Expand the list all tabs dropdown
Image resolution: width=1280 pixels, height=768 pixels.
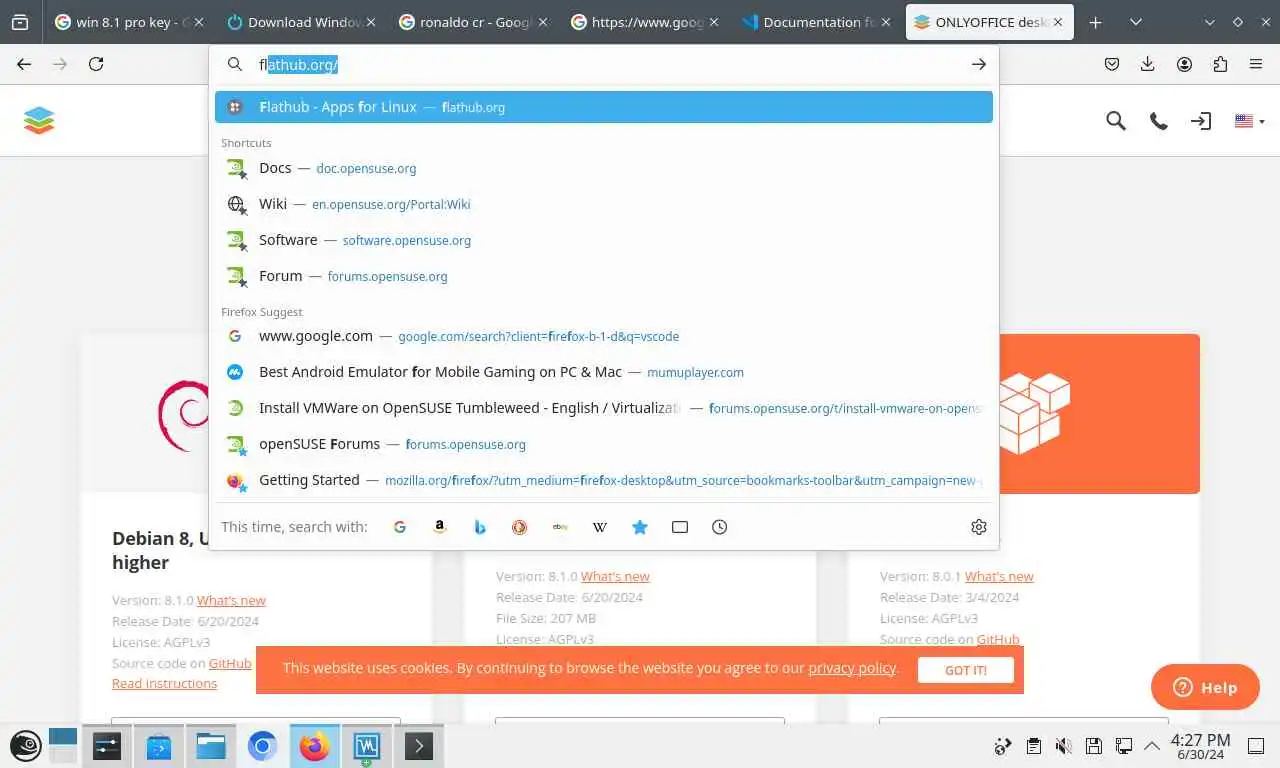[1136, 22]
